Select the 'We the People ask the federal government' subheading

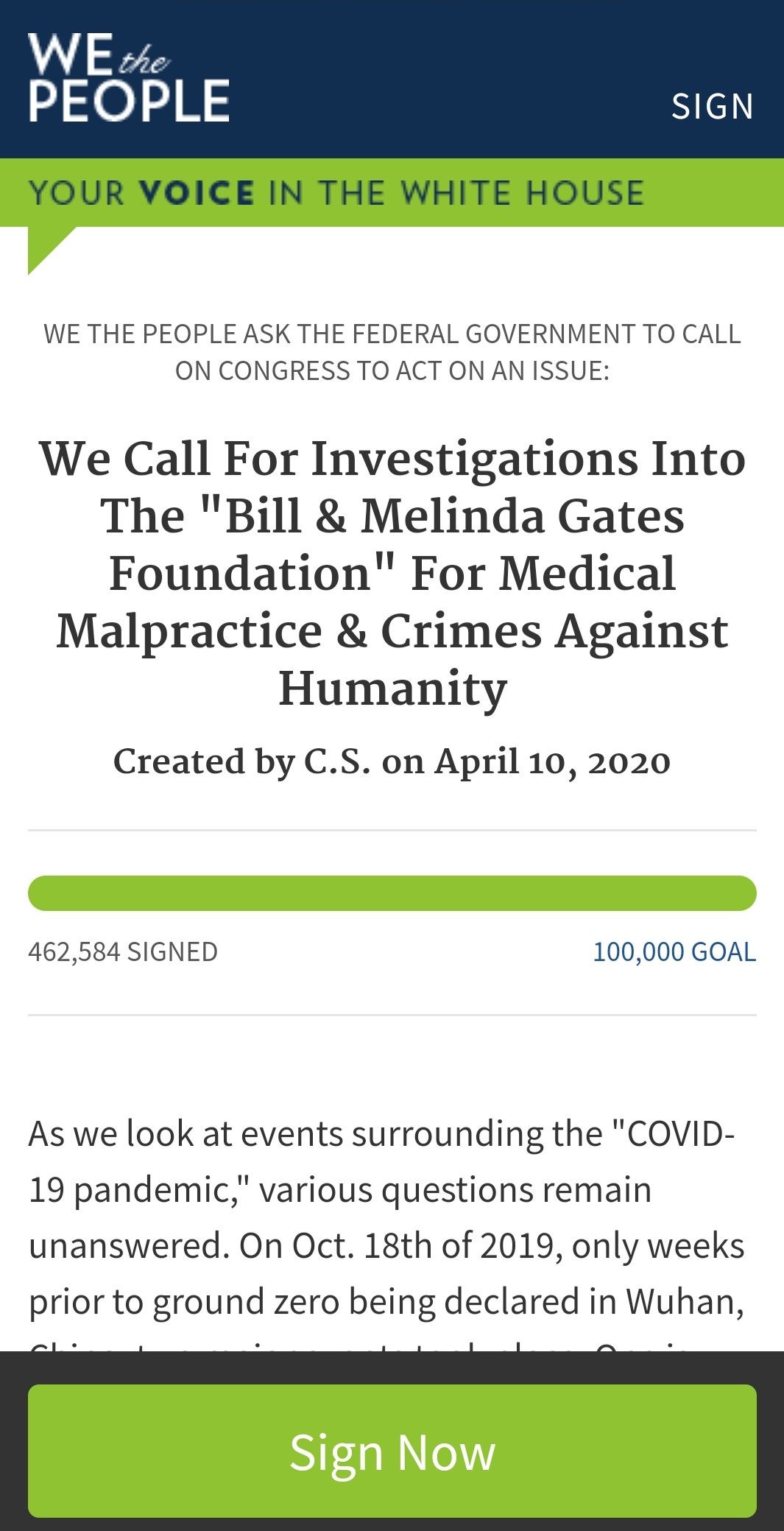tap(392, 352)
